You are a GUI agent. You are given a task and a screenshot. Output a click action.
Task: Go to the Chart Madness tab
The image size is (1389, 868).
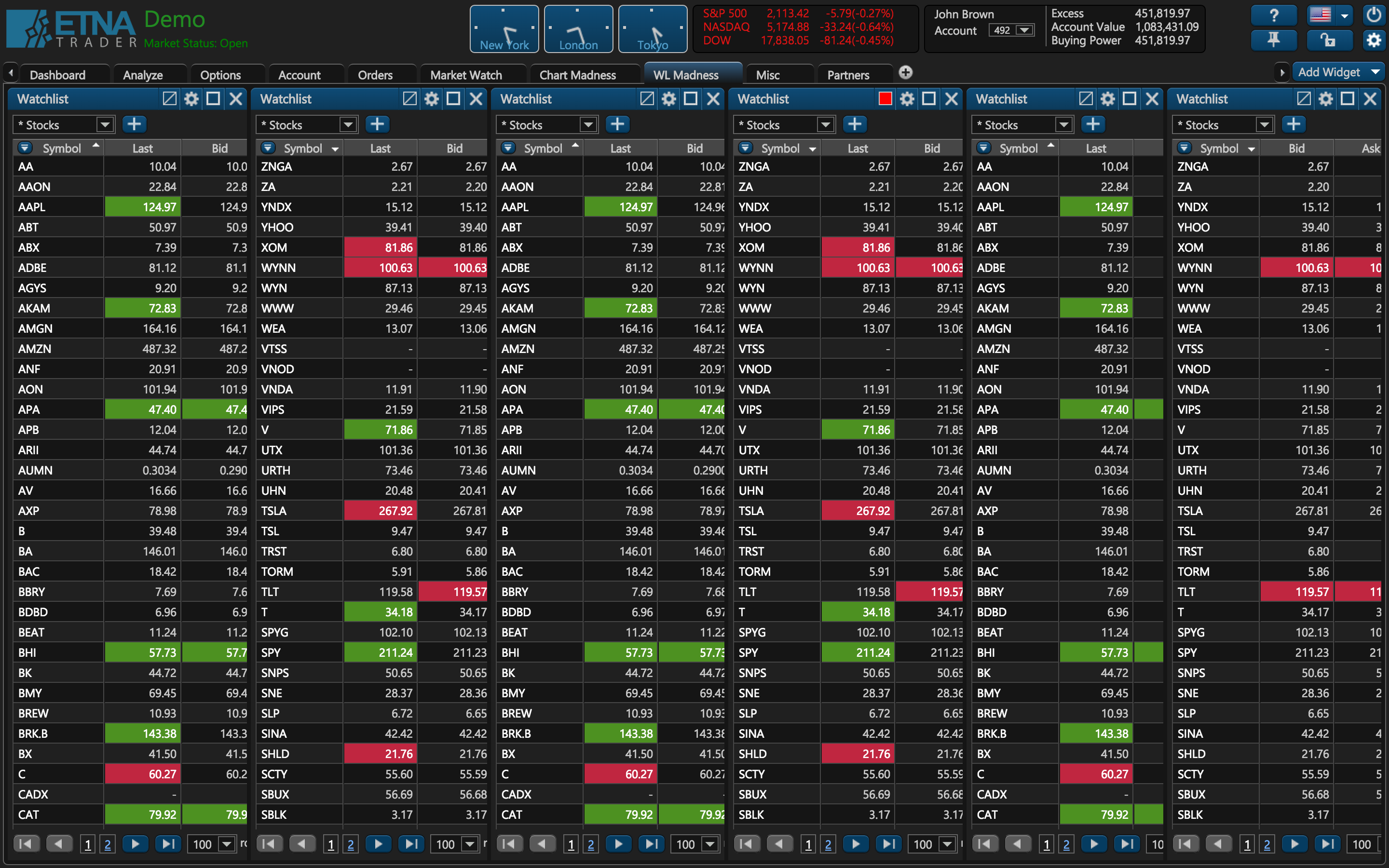click(x=577, y=75)
